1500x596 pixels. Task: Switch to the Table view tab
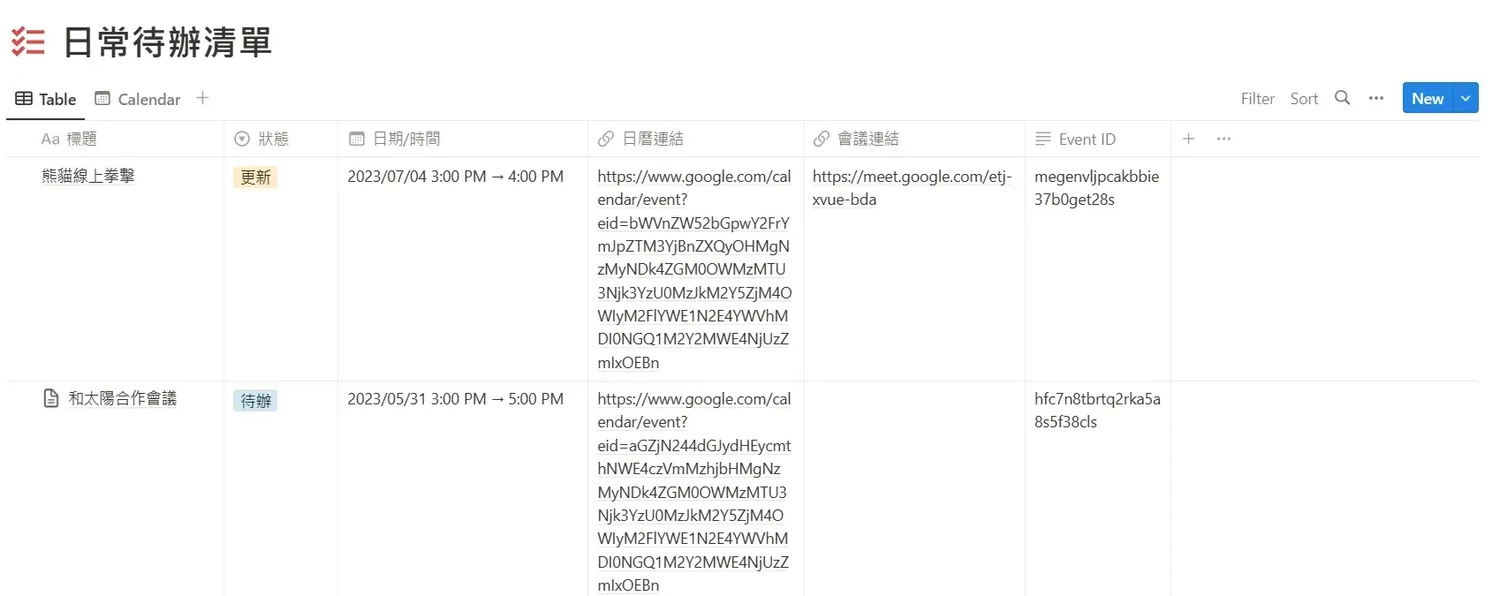click(x=46, y=99)
